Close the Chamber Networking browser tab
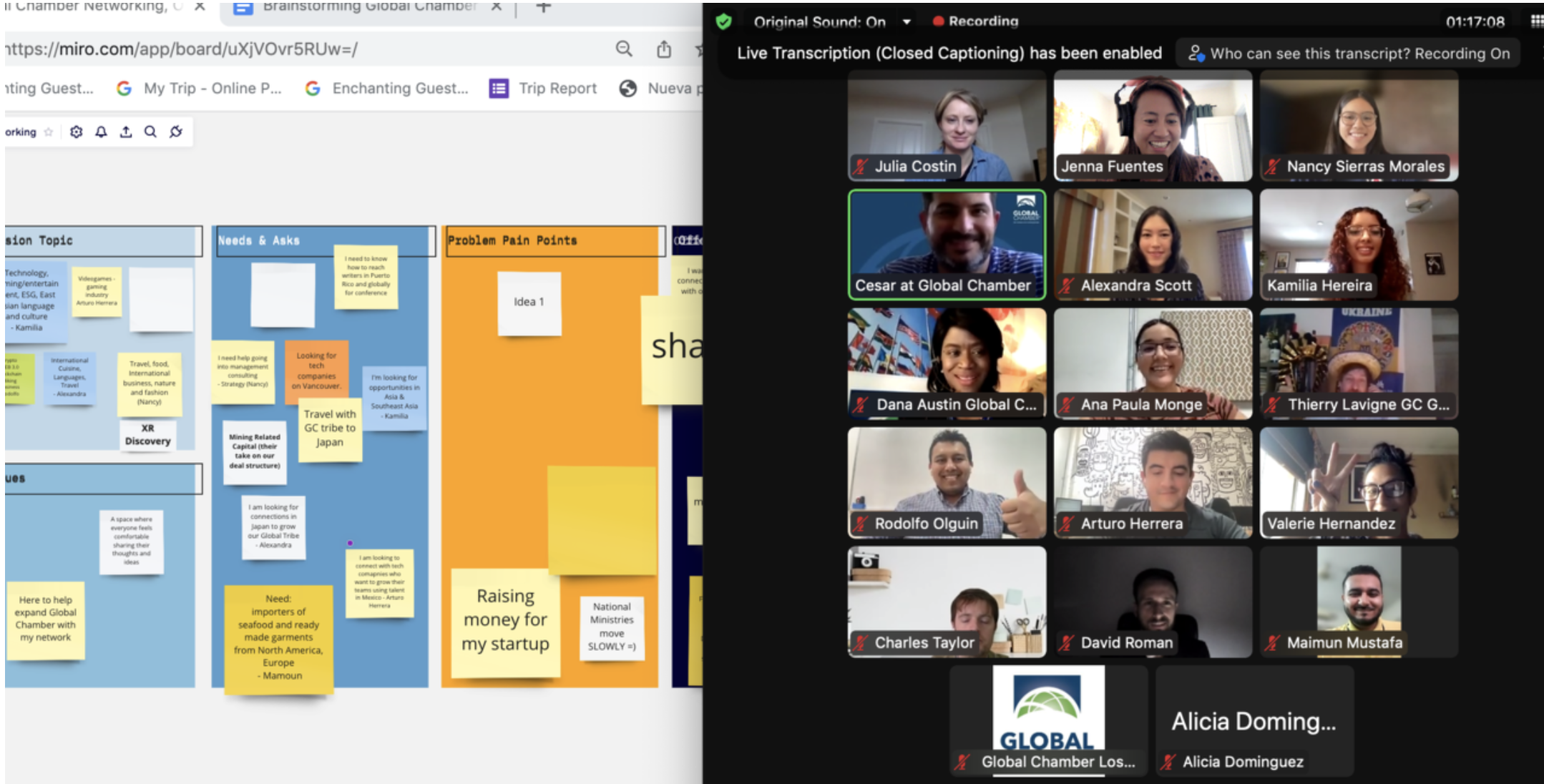Screen dimensions: 1544x784 (x=200, y=6)
